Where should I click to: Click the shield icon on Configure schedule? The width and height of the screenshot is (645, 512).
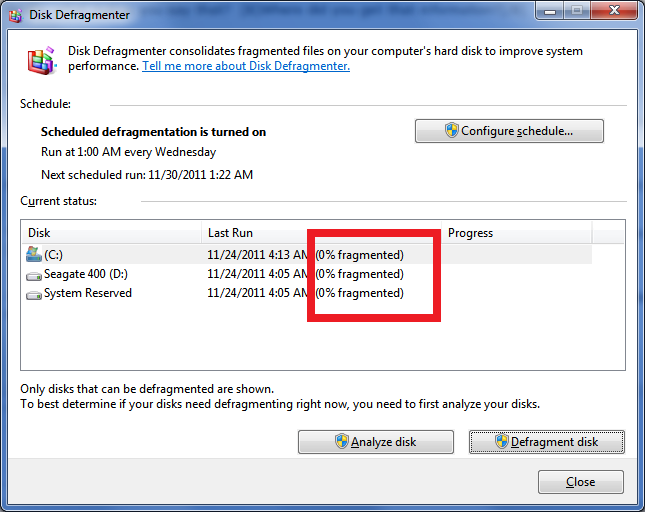point(452,130)
